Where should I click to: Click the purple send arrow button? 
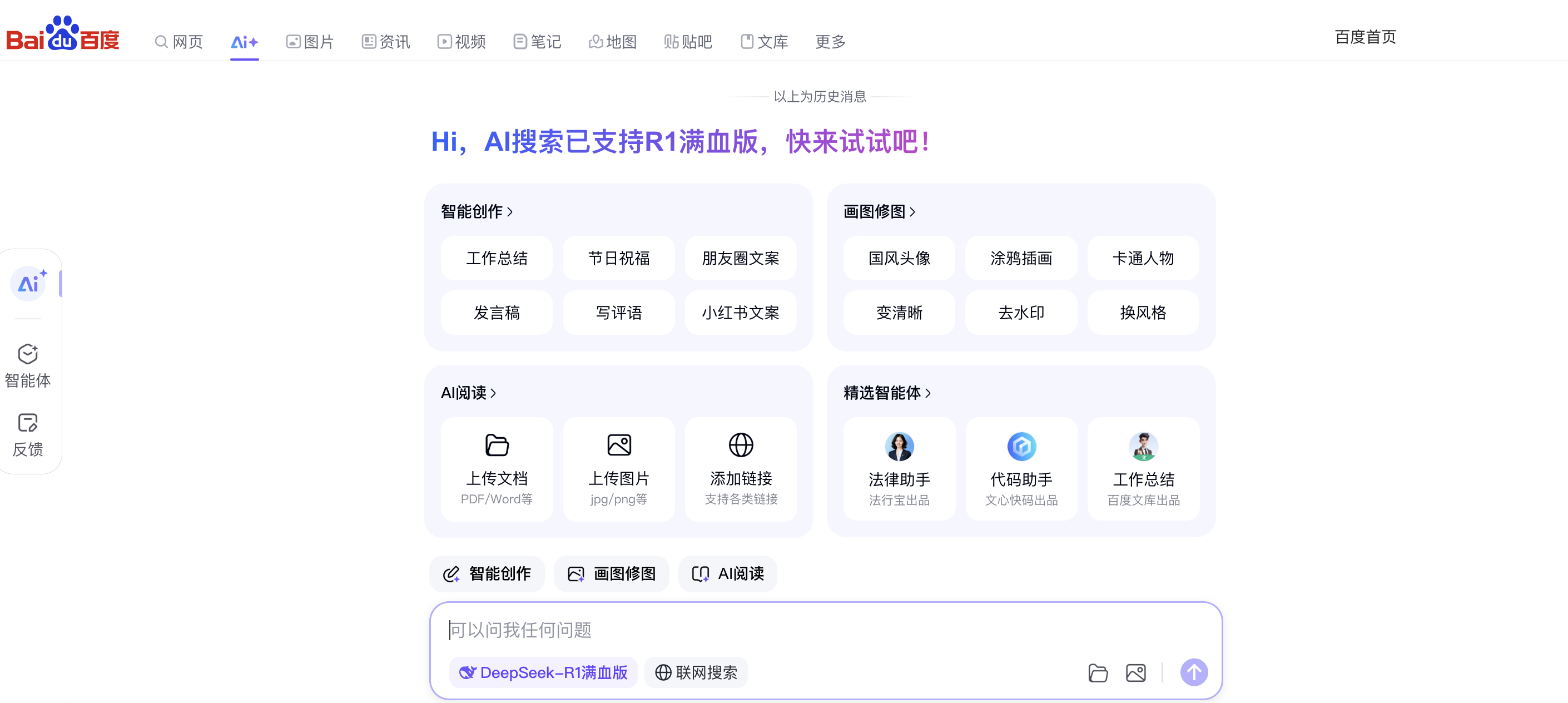(1194, 672)
